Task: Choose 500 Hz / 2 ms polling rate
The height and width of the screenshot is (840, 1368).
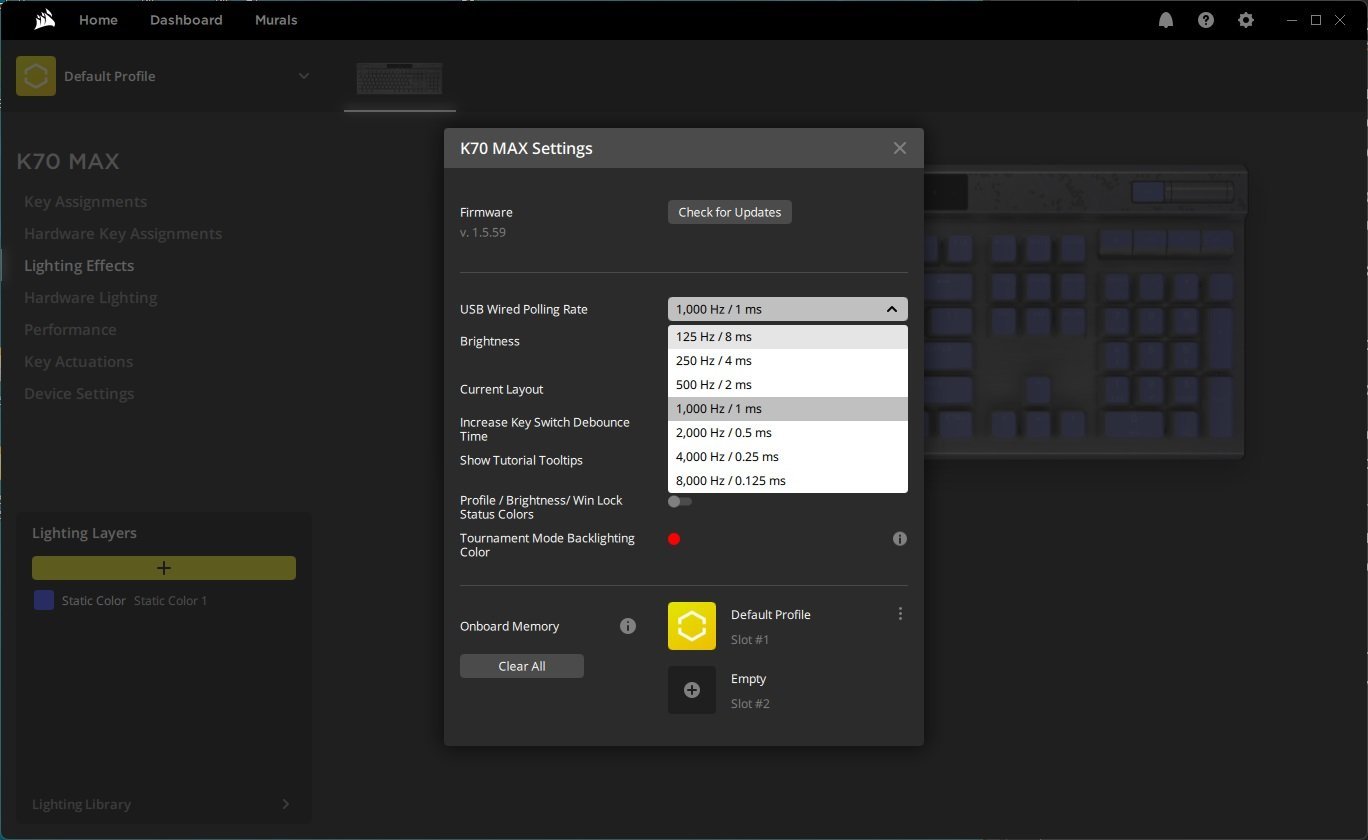Action: pos(788,385)
